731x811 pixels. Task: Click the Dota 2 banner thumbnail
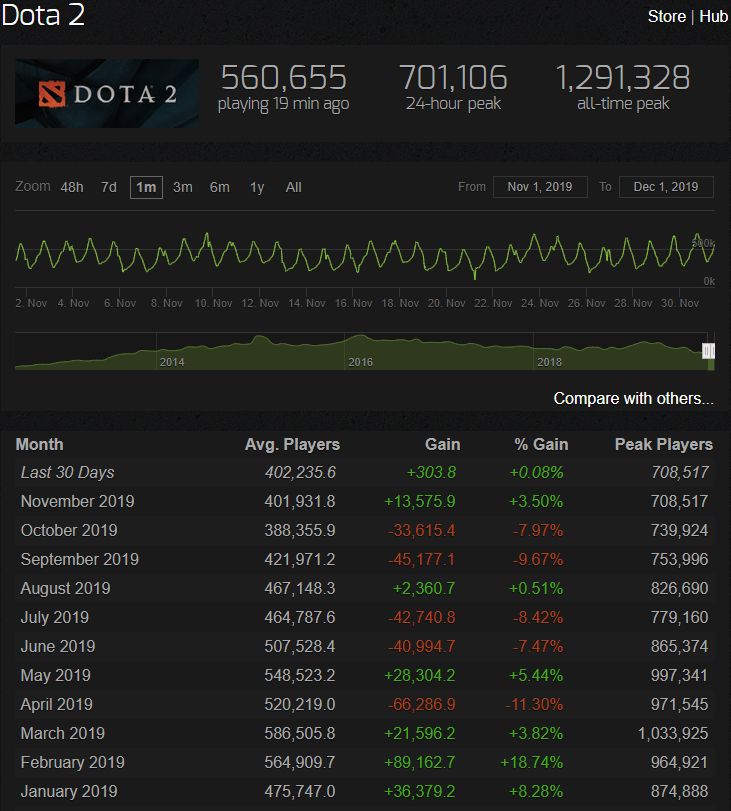point(107,93)
